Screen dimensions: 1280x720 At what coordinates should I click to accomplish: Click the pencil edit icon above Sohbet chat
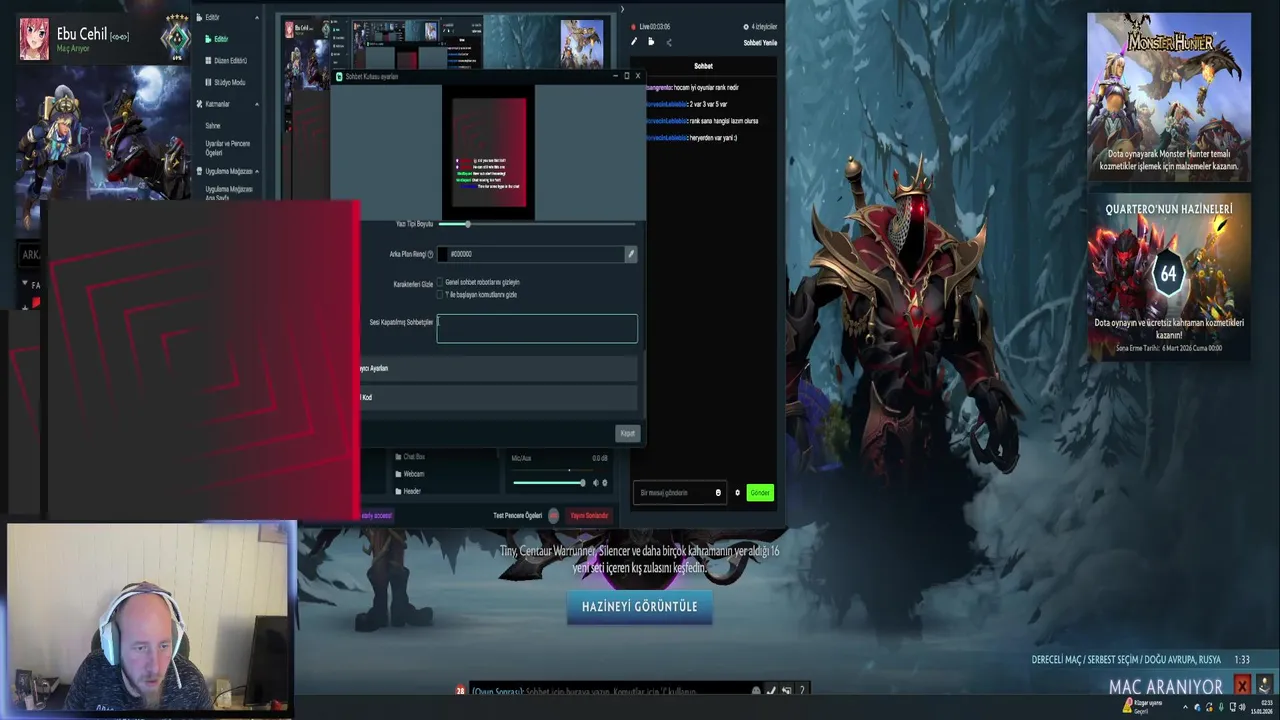(x=633, y=42)
